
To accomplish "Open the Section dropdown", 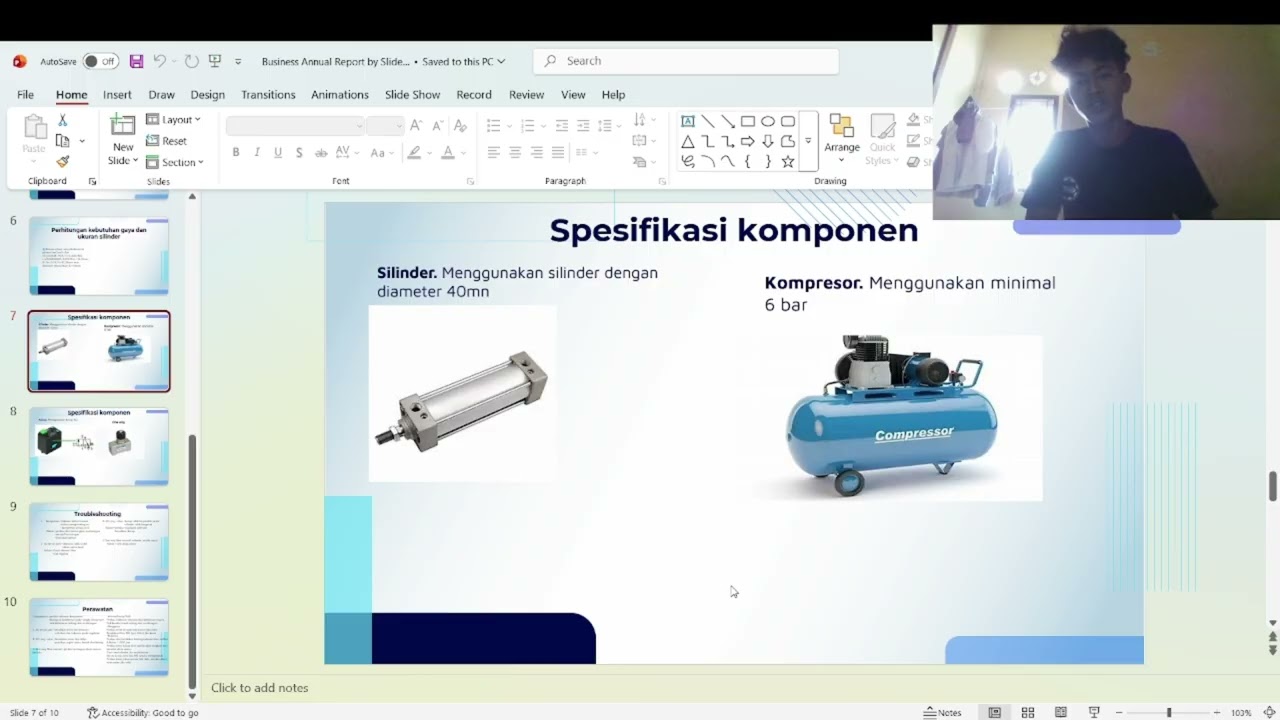I will tap(175, 162).
